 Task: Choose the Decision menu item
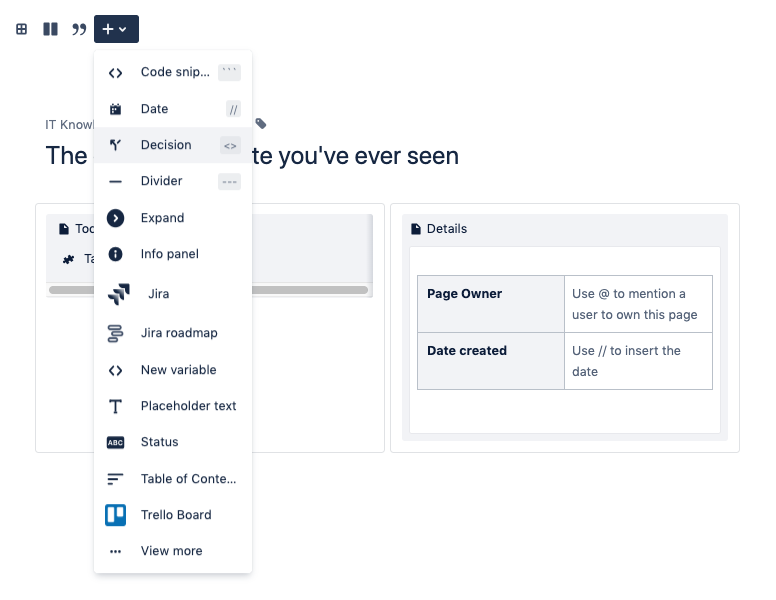pyautogui.click(x=166, y=145)
